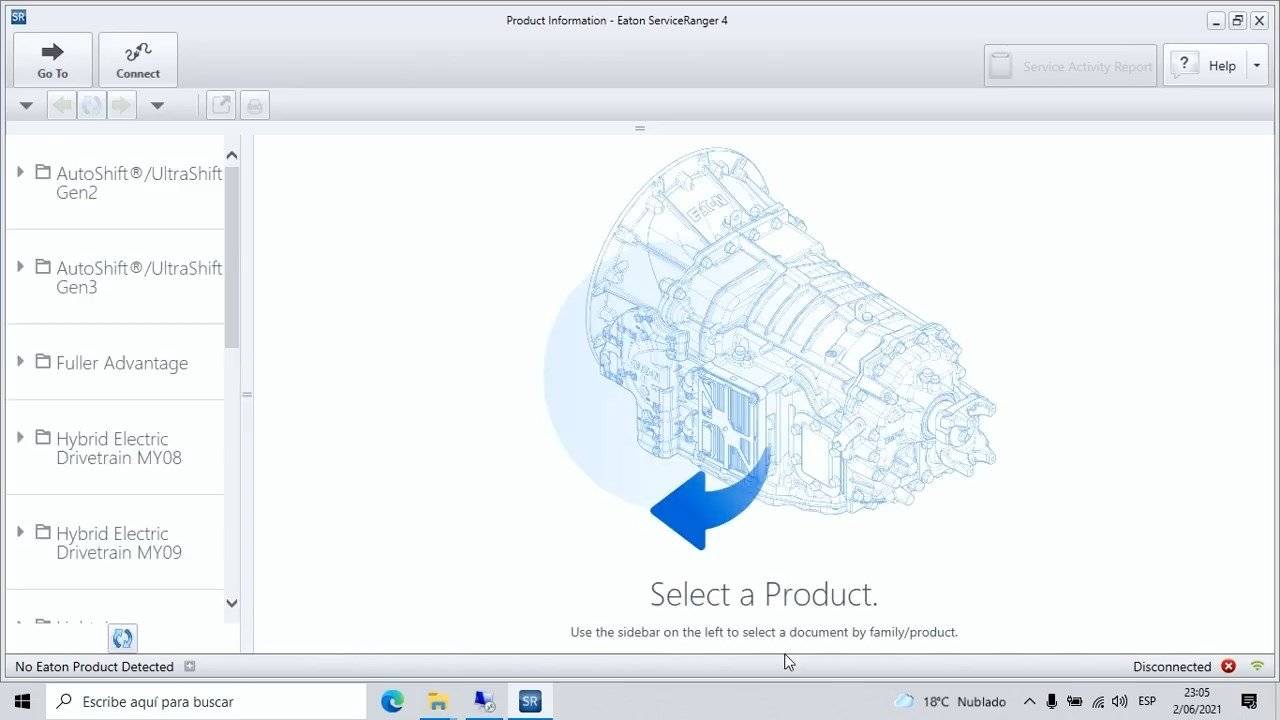Click the Fuller Advantage folder icon

click(43, 361)
